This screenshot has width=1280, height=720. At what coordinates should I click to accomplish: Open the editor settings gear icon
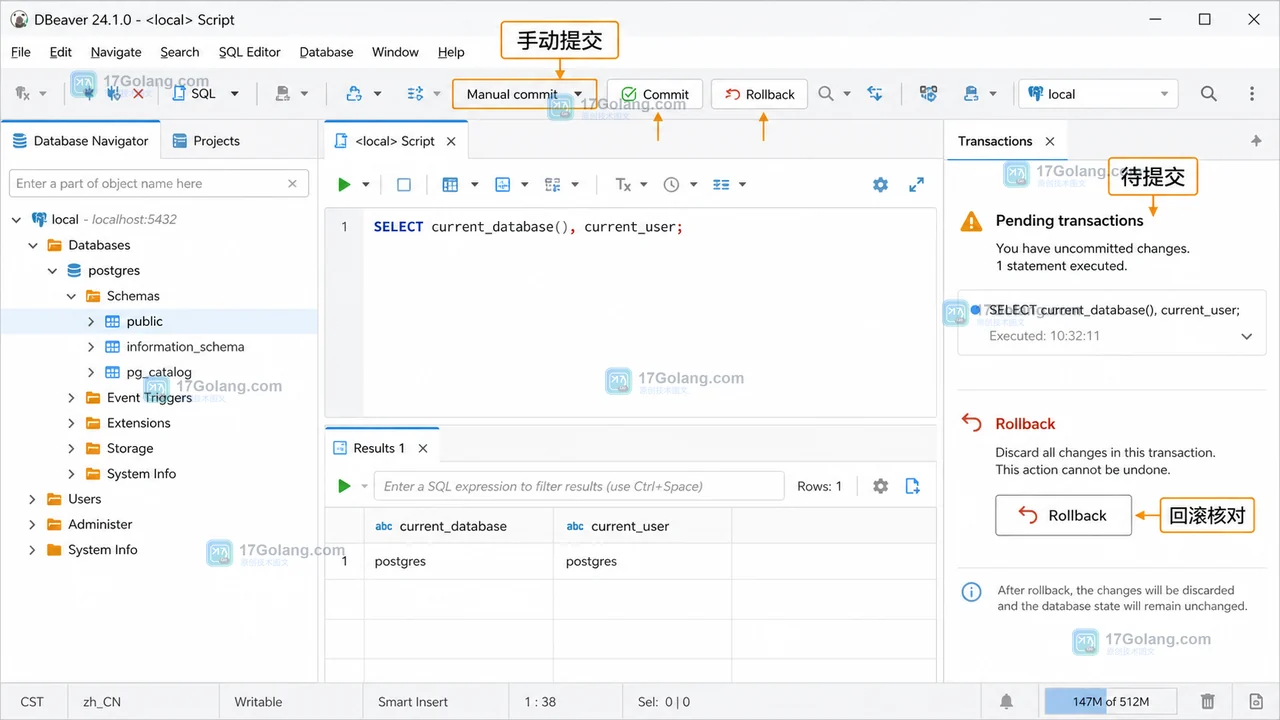pos(880,184)
